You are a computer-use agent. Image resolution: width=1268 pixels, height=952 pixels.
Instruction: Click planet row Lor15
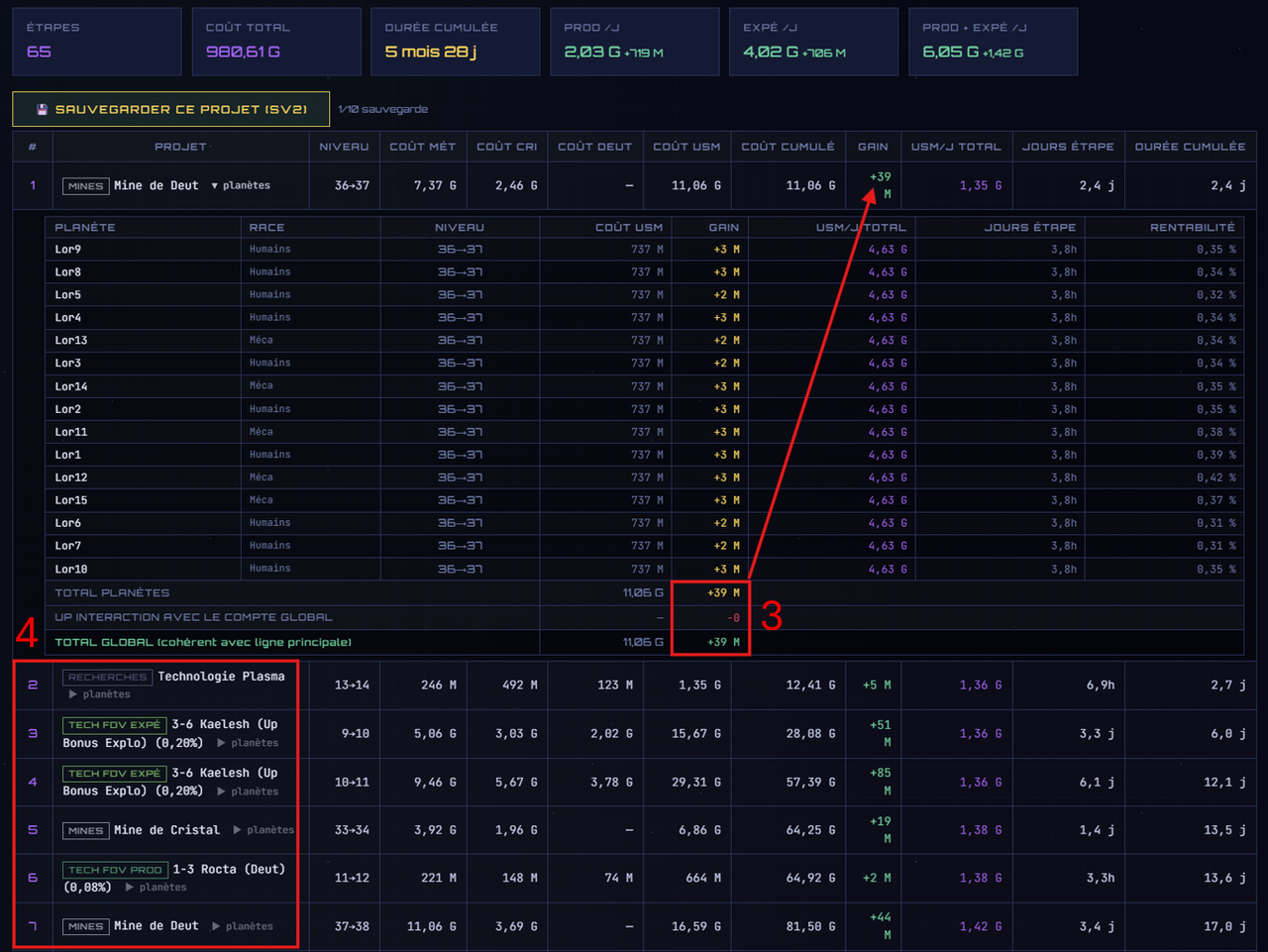click(x=644, y=500)
